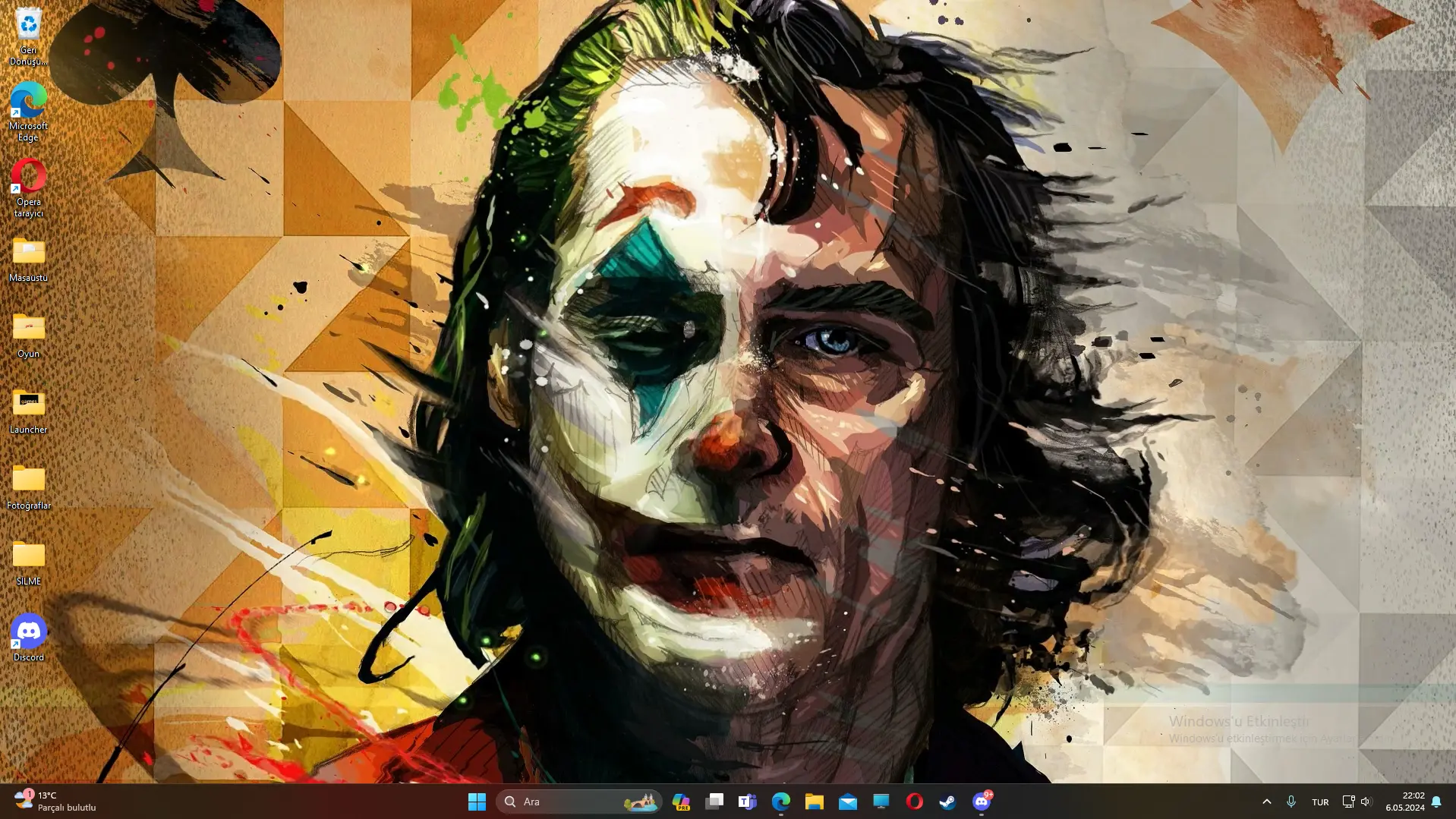Open the Mail app from the taskbar
Viewport: 1456px width, 819px height.
(848, 802)
